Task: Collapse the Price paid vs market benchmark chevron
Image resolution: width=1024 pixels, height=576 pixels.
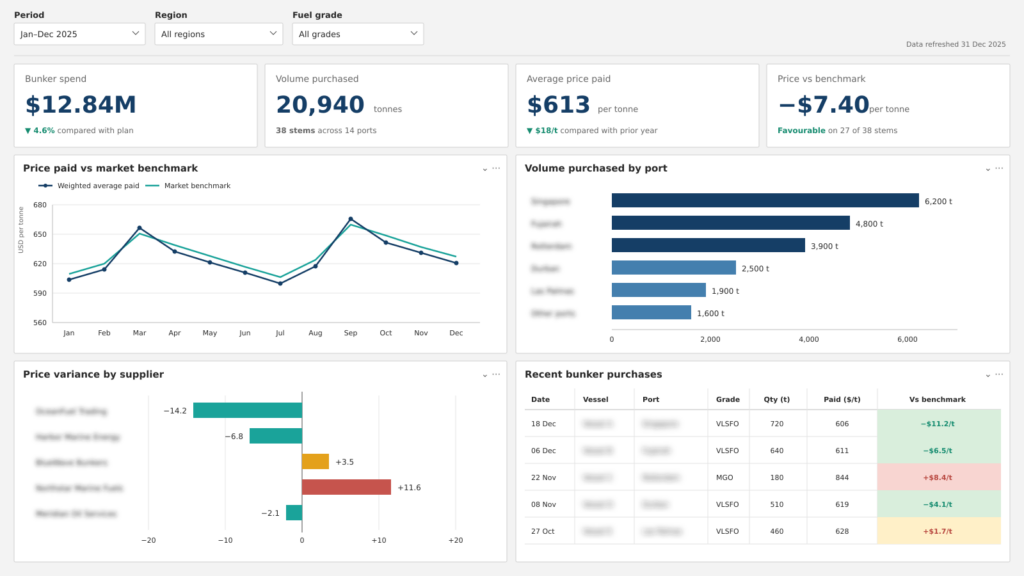Action: 485,169
